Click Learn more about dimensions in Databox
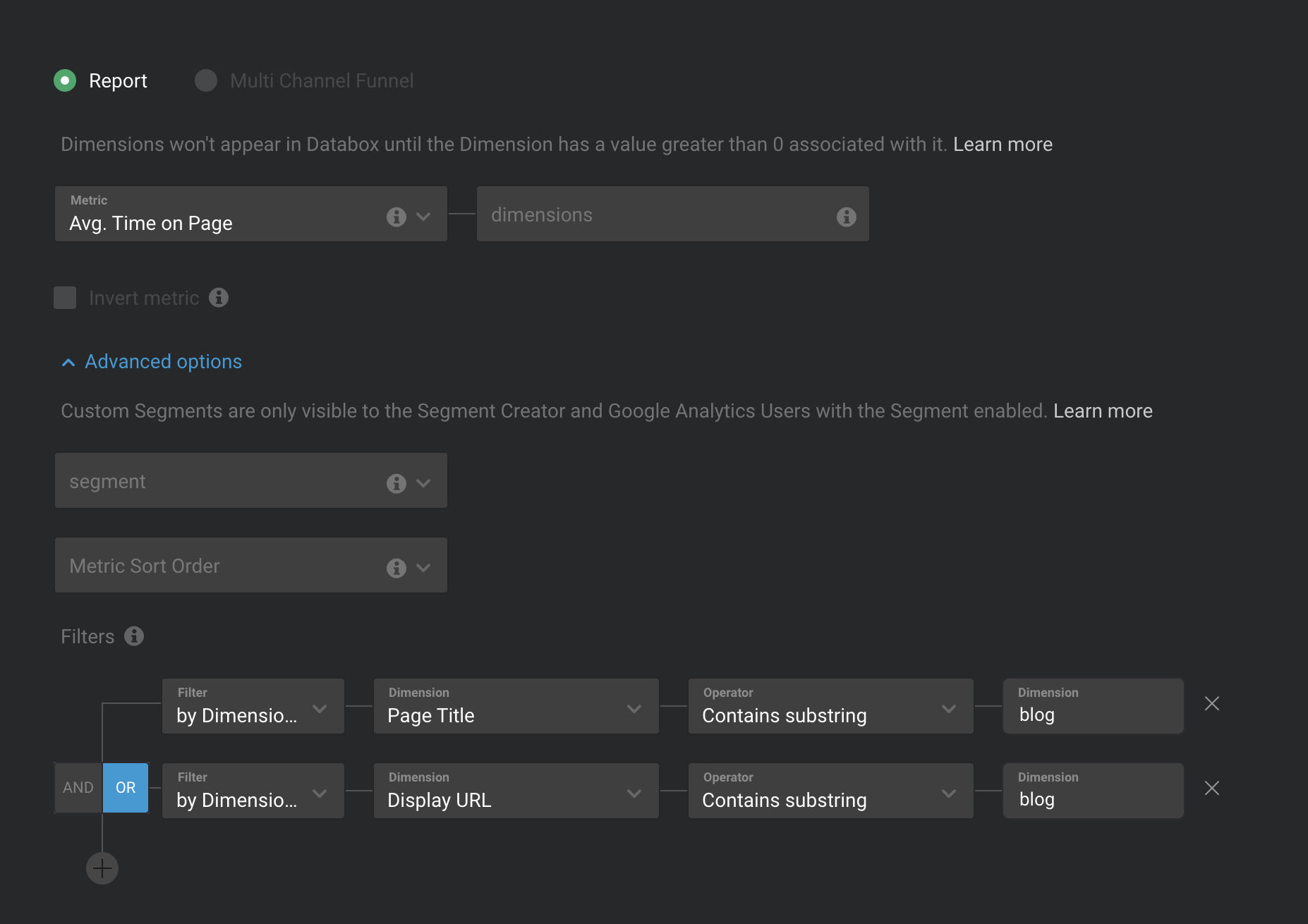1308x924 pixels. [1003, 144]
